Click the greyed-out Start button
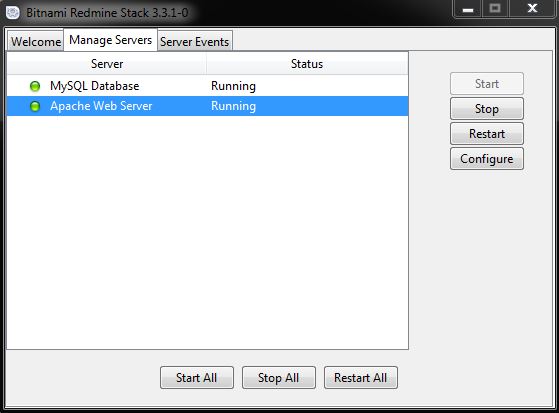Image resolution: width=559 pixels, height=413 pixels. pos(487,84)
